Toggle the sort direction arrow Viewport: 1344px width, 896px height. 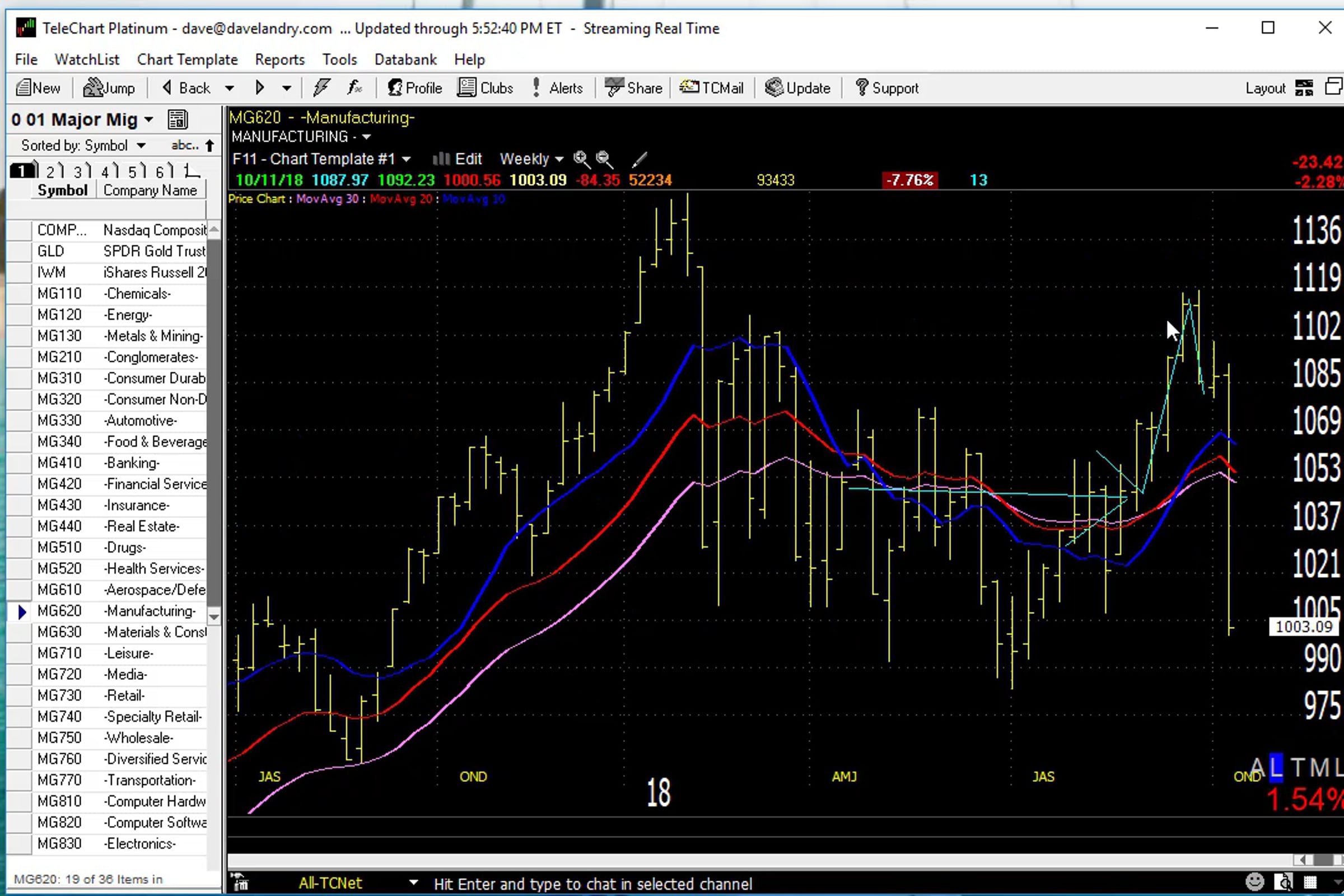tap(211, 146)
